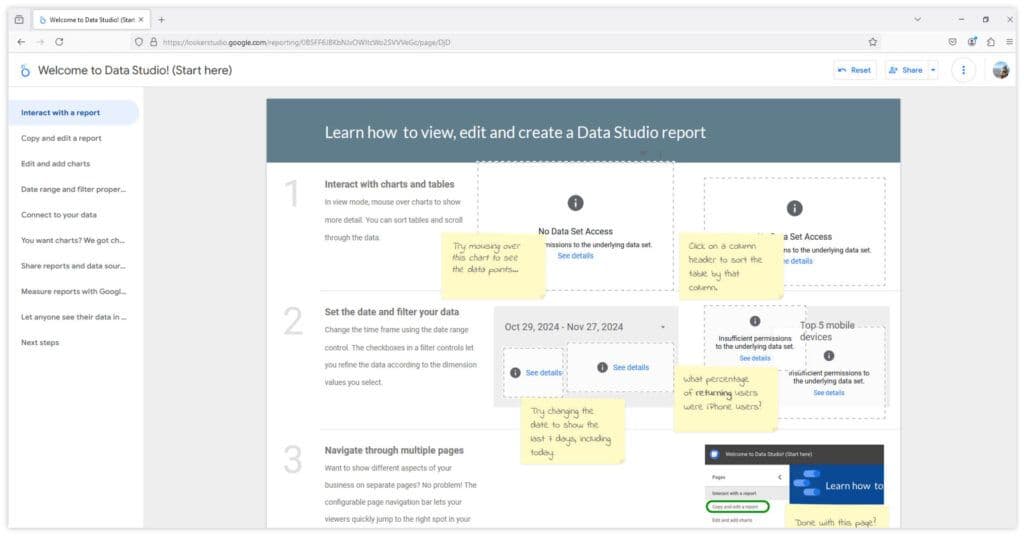The image size is (1024, 536).
Task: Open the Oct 29, 2024 - Nov 27, 2024 date range
Action: (x=585, y=327)
